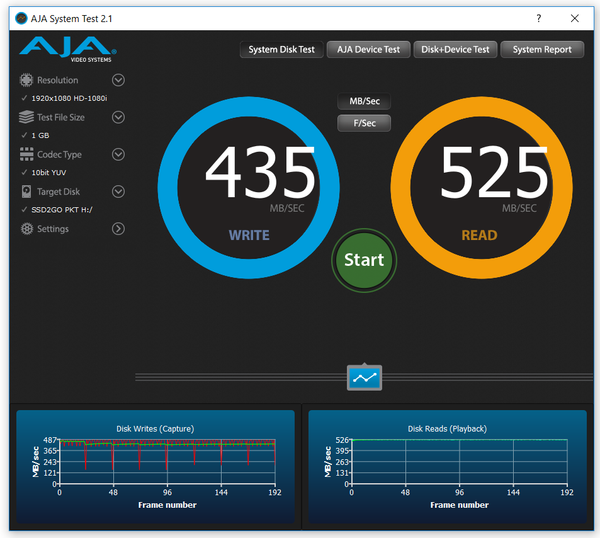Image resolution: width=600 pixels, height=538 pixels.
Task: Select the checked 1 GB file size
Action: [35, 135]
